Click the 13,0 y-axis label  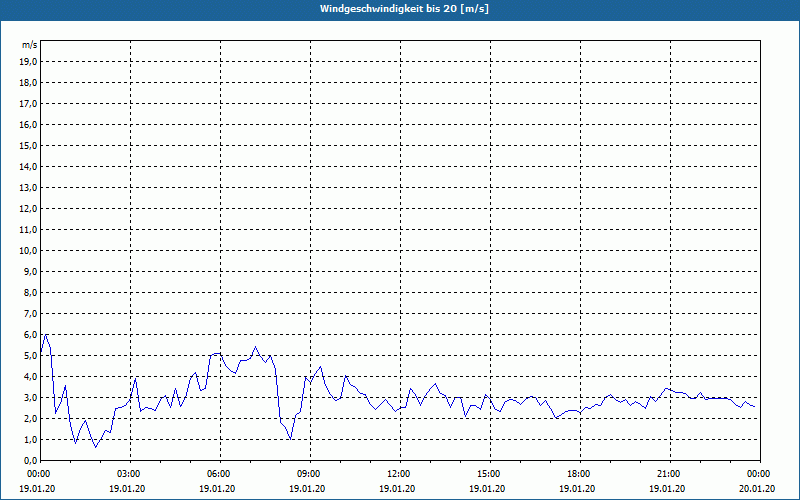click(28, 188)
